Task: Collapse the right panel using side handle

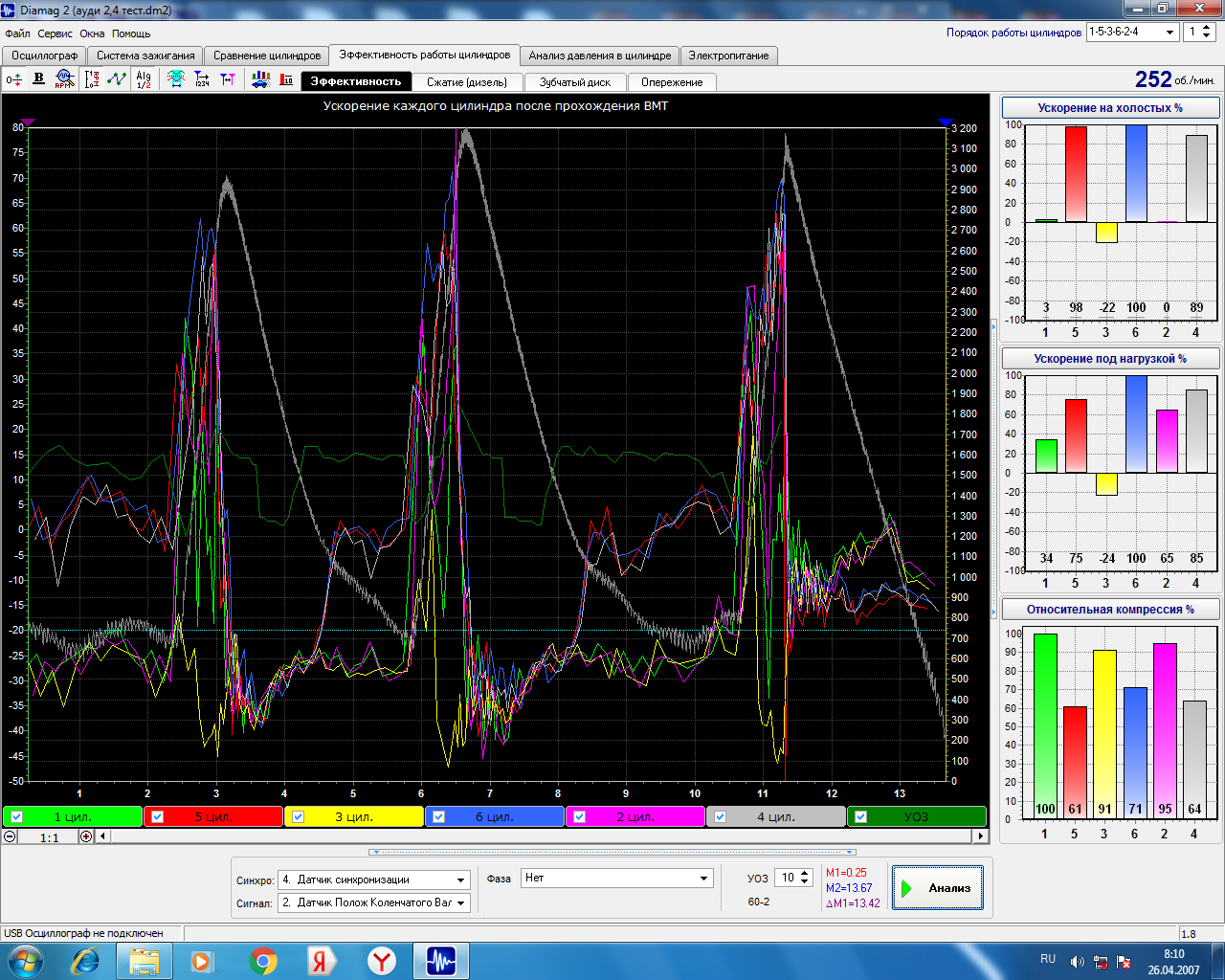Action: tap(993, 469)
